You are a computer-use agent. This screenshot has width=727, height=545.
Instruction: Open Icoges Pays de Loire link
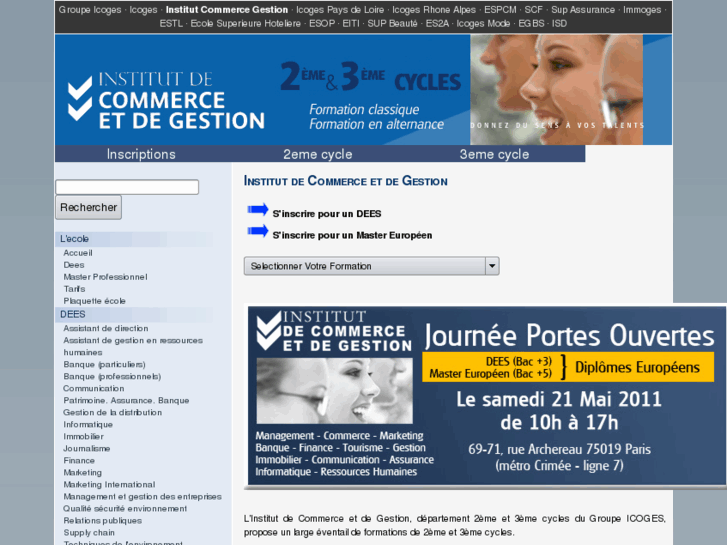coord(340,10)
